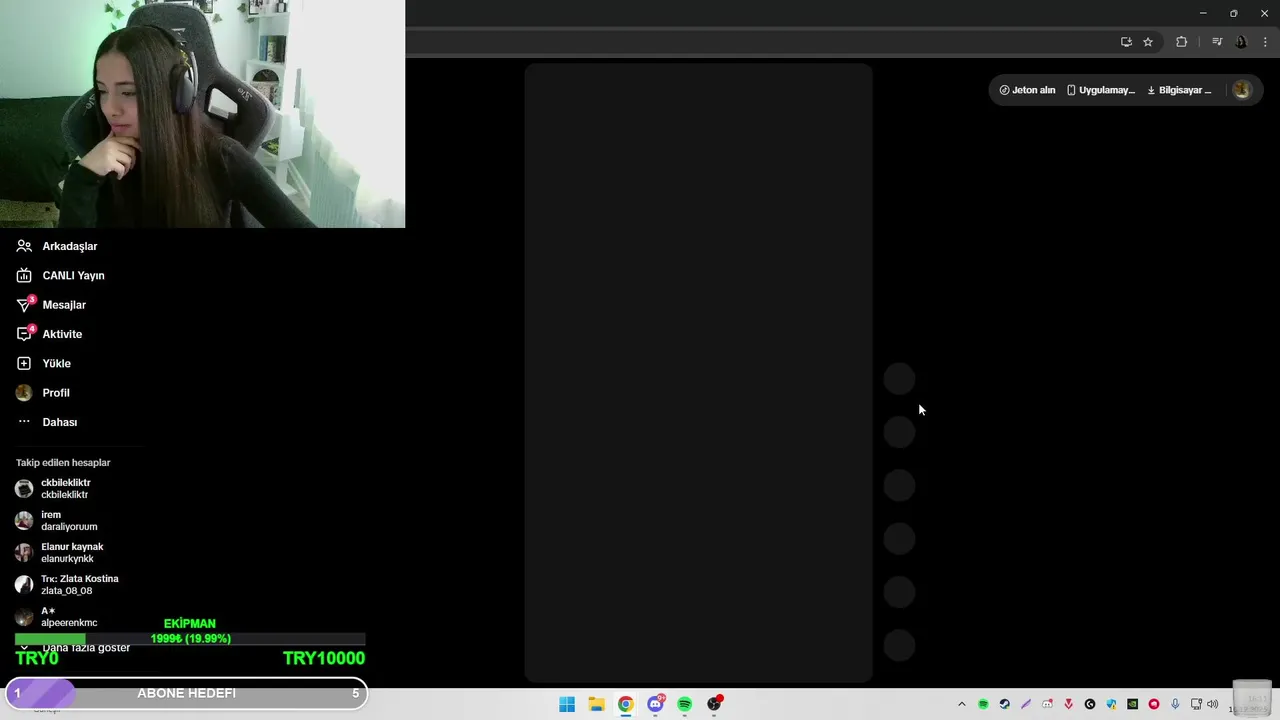Open the Arkadaşlar page in sidebar
Image resolution: width=1280 pixels, height=720 pixels.
[x=70, y=246]
